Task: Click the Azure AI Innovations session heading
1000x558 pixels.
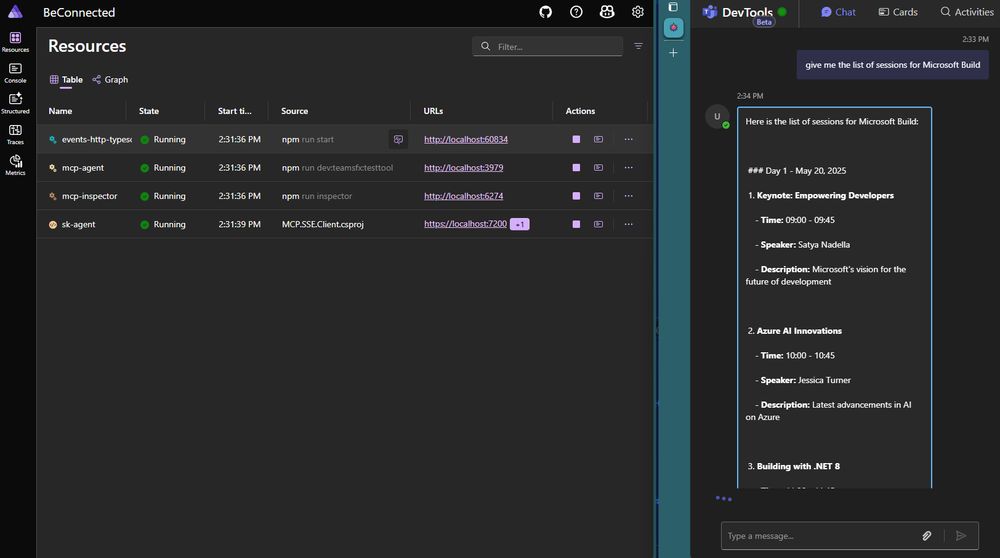Action: click(x=799, y=330)
